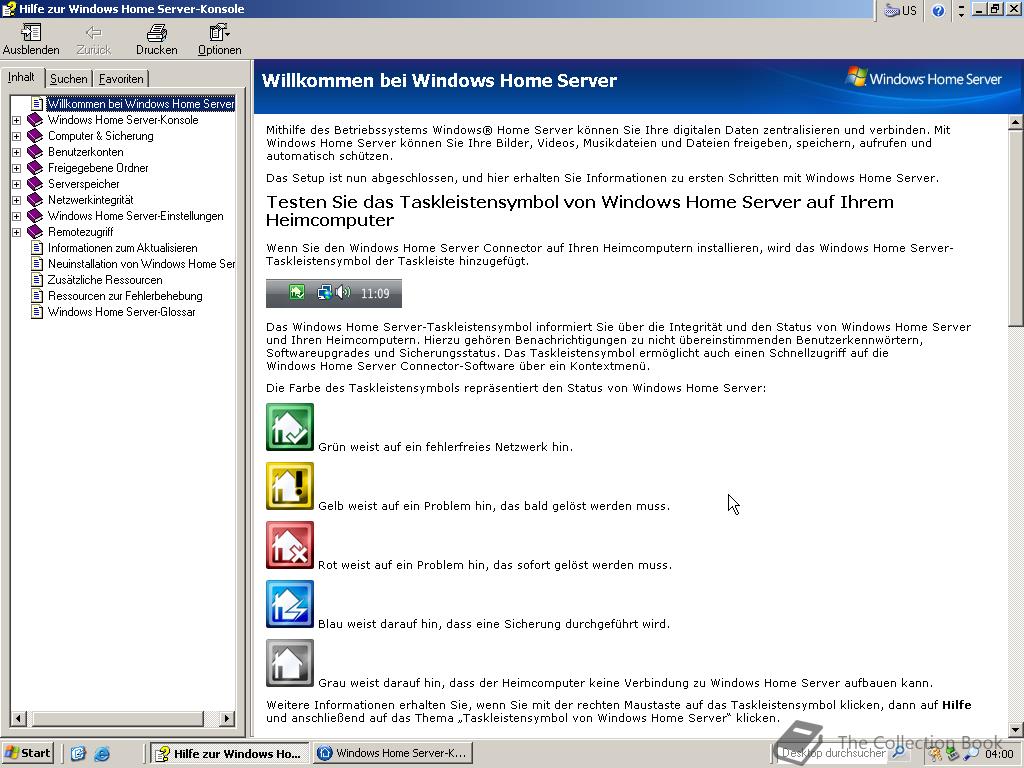Click the book icon beside Remotezugriff

tap(35, 232)
